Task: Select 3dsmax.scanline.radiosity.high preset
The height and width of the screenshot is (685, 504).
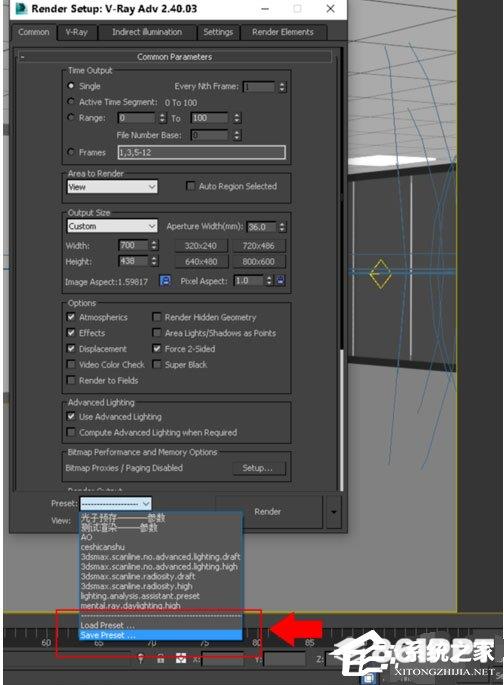Action: [x=161, y=586]
